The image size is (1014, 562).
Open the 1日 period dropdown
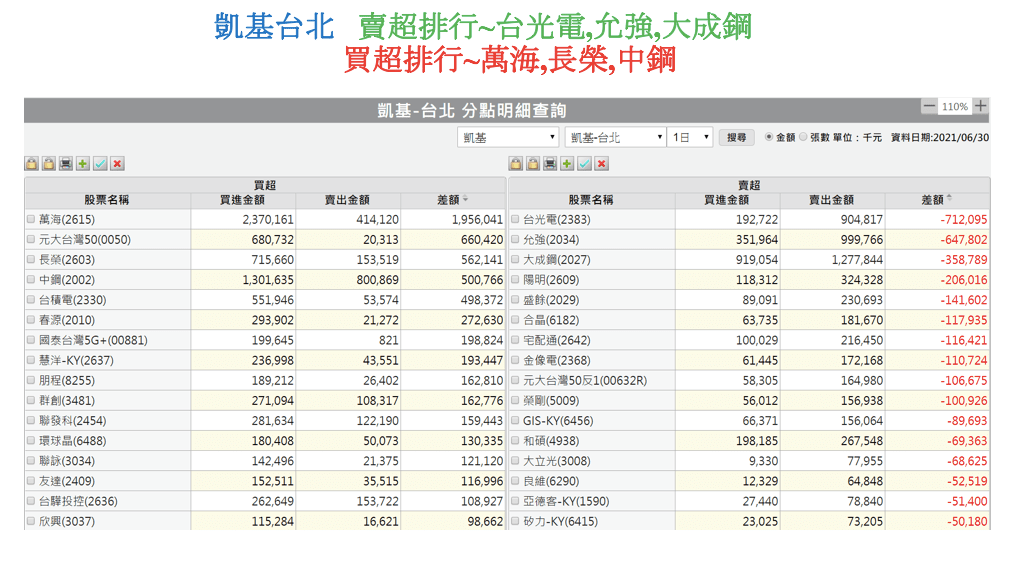[x=690, y=137]
